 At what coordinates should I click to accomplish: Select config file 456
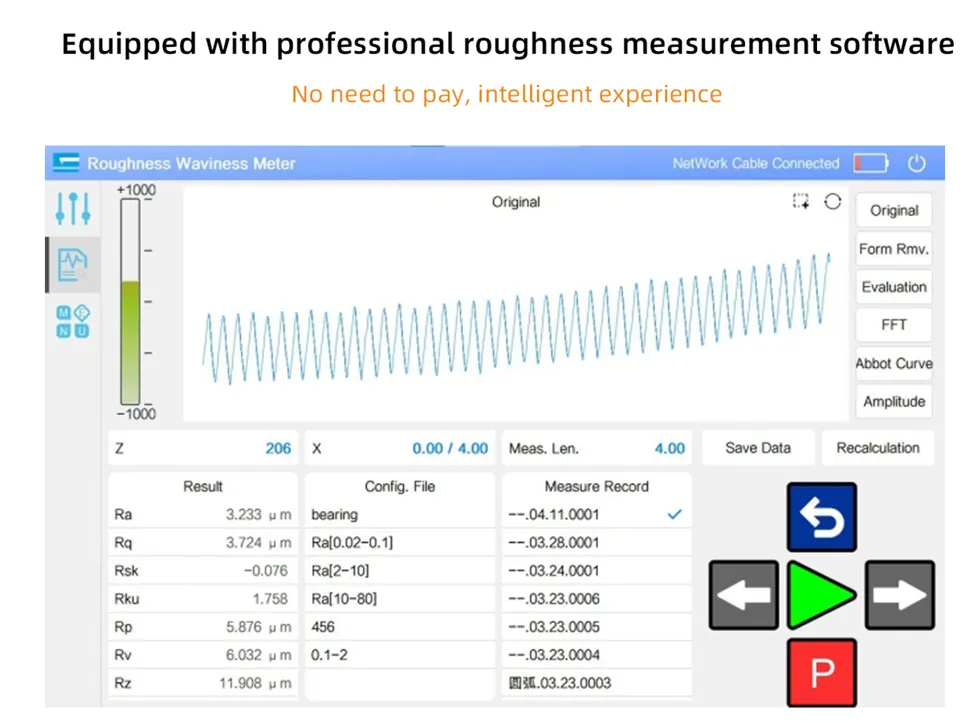400,627
